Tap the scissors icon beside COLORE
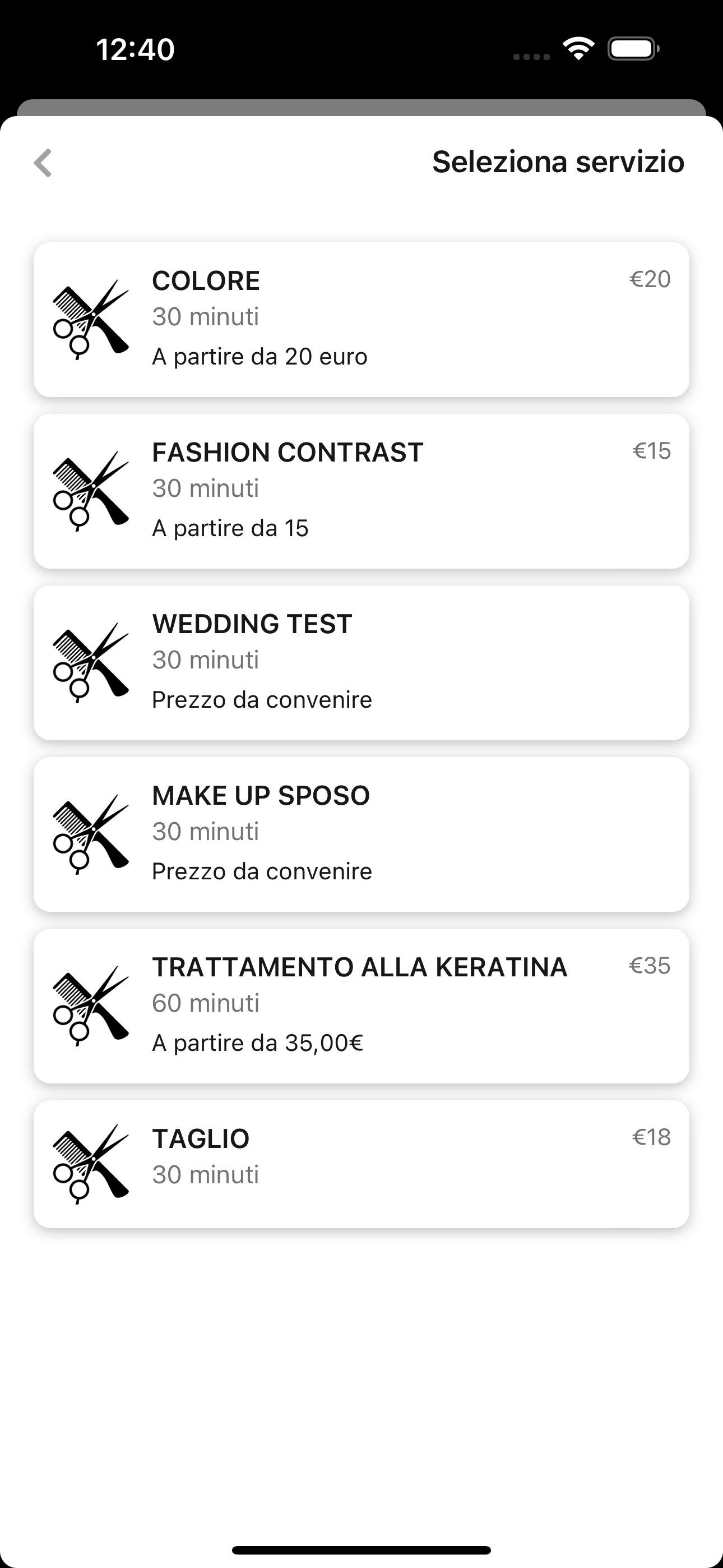Screen dimensions: 723x1568 [x=91, y=320]
